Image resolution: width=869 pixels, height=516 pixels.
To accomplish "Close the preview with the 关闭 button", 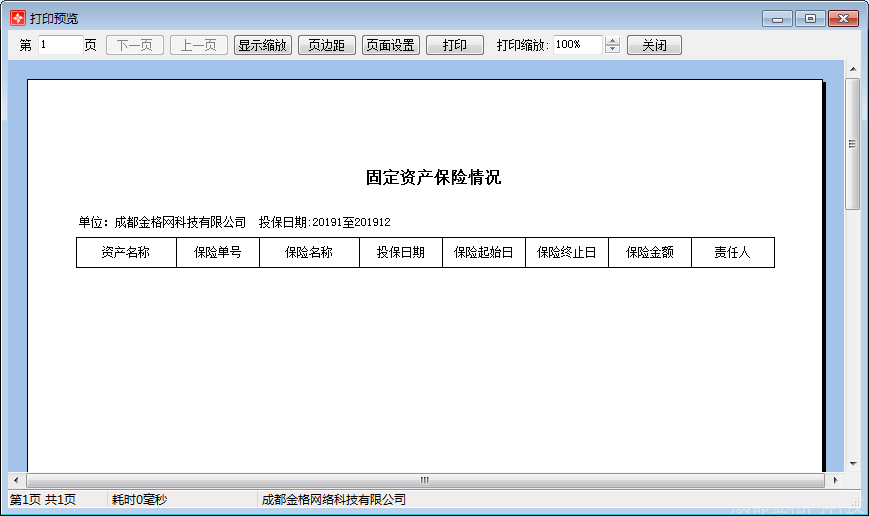I will (655, 45).
